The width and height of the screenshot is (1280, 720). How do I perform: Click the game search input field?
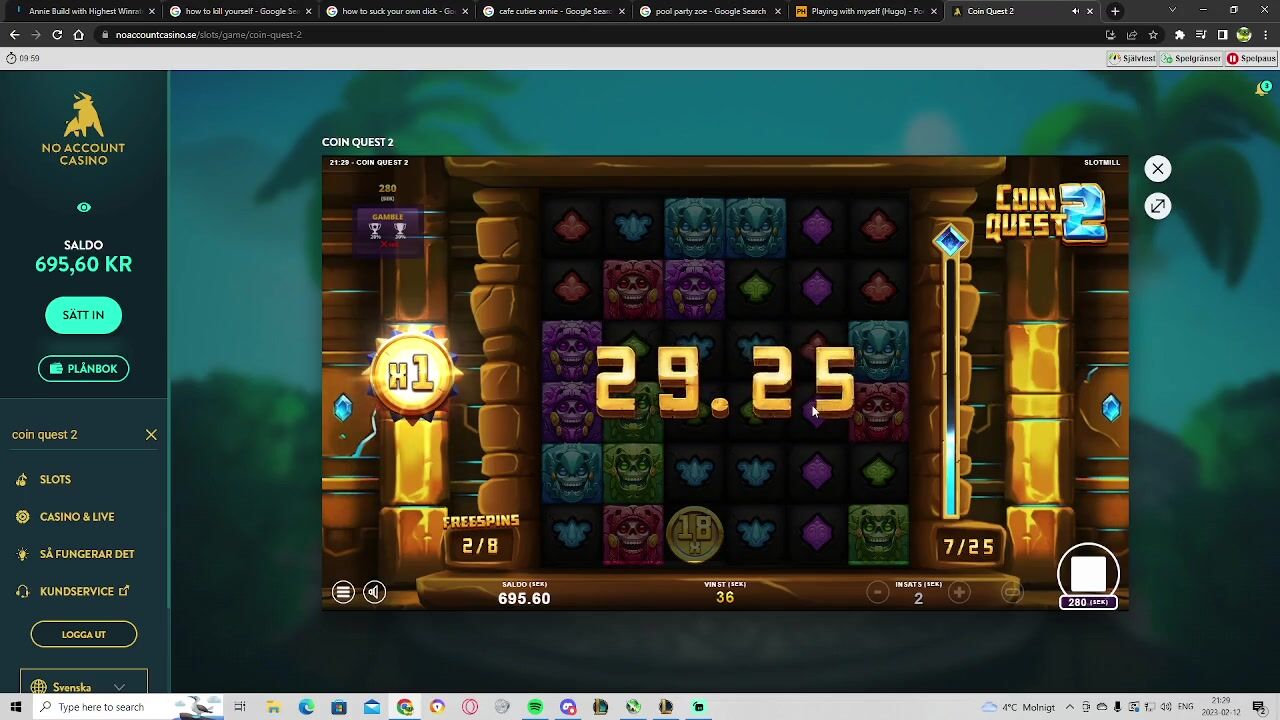pos(70,435)
